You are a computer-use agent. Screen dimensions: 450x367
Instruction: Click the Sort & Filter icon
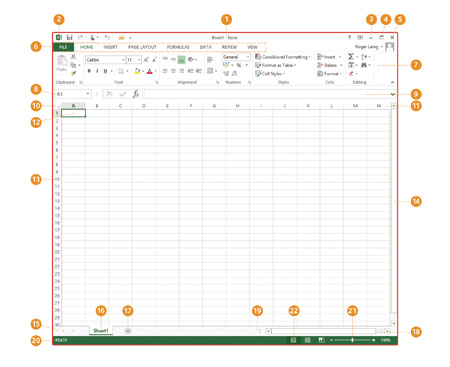point(364,57)
